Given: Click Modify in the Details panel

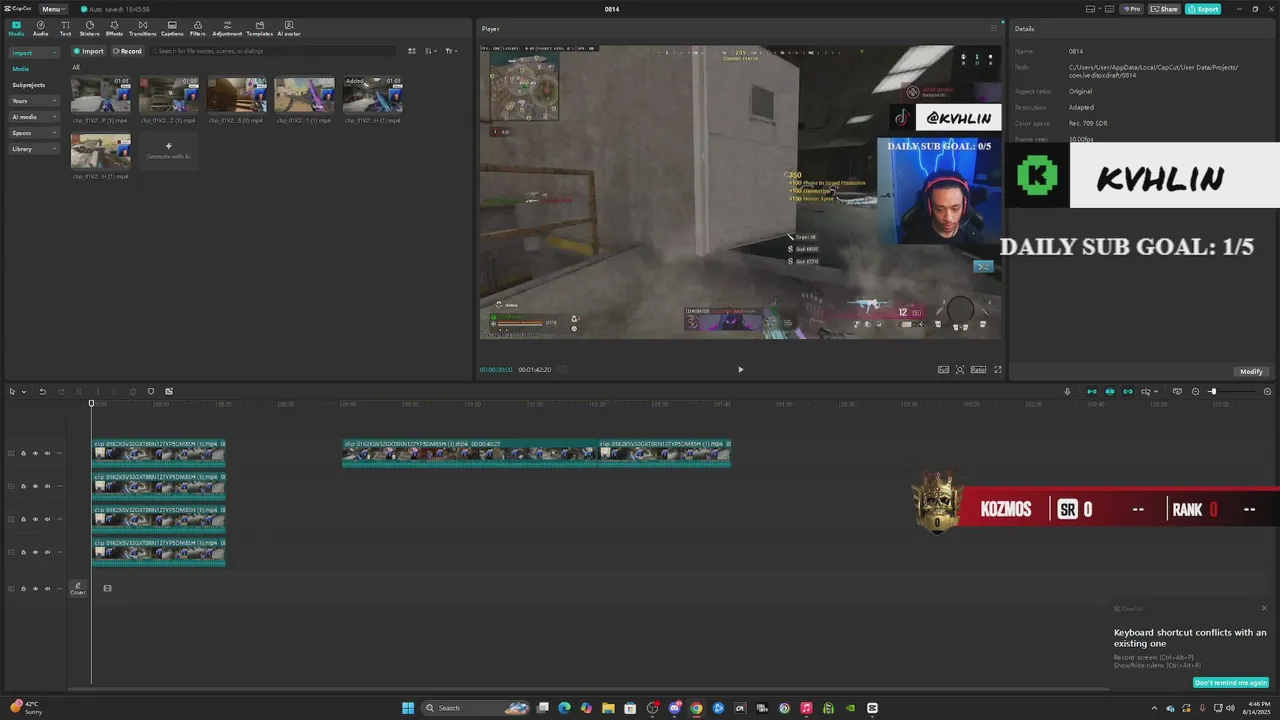Looking at the screenshot, I should (x=1251, y=371).
